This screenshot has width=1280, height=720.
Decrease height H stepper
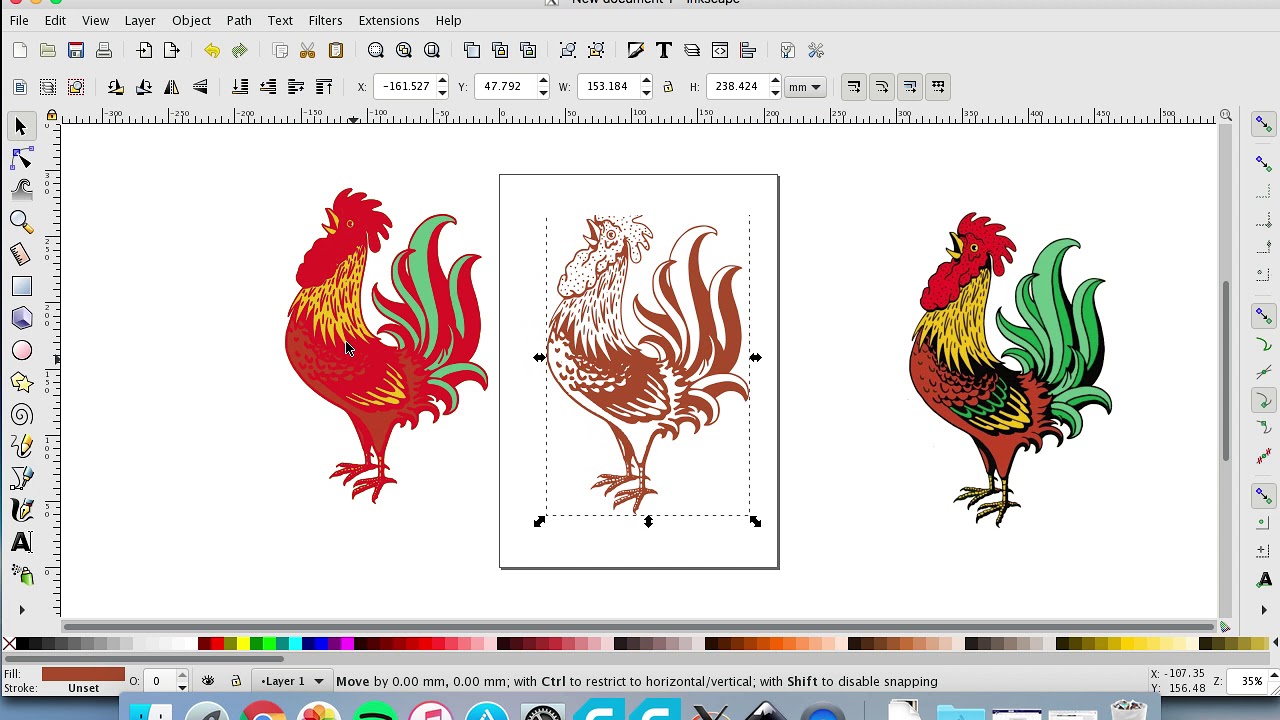[775, 93]
